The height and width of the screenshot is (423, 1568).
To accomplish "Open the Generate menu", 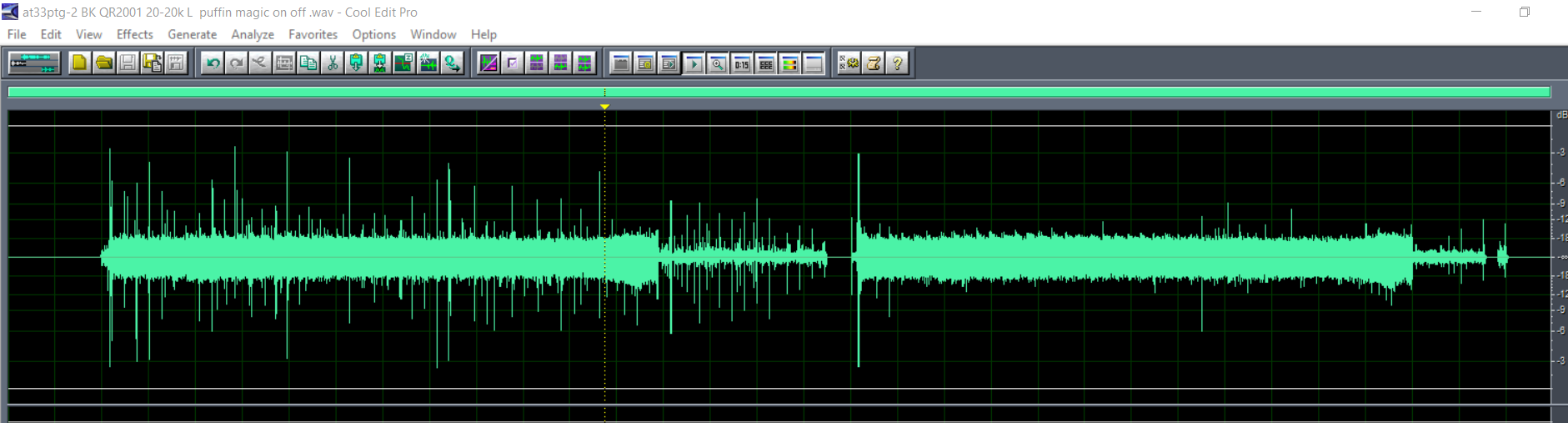I will point(192,34).
